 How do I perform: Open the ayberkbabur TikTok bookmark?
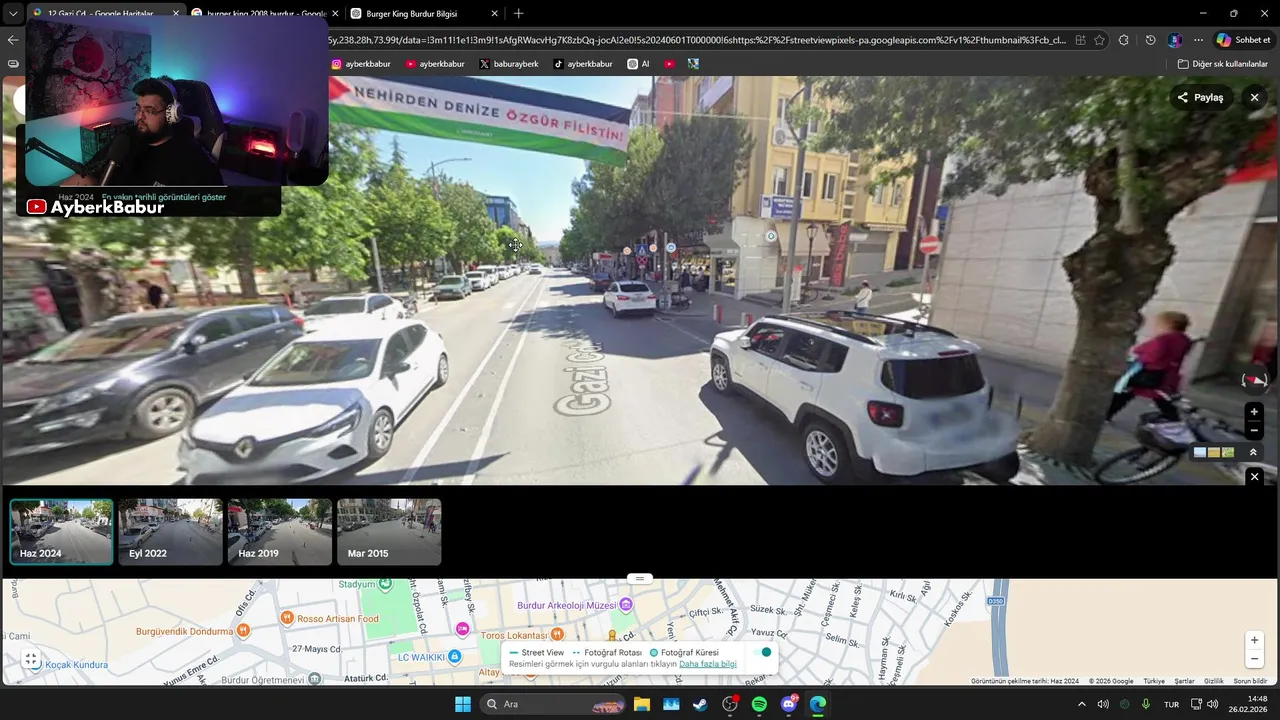point(583,64)
